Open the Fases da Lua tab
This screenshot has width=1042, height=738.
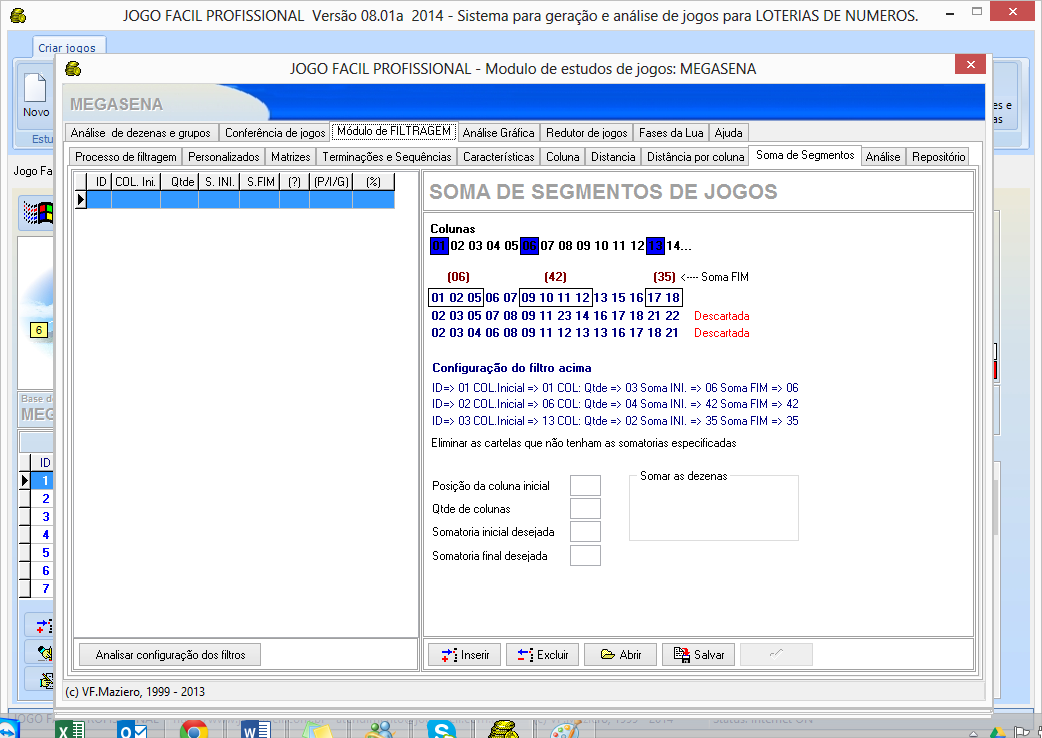click(671, 132)
